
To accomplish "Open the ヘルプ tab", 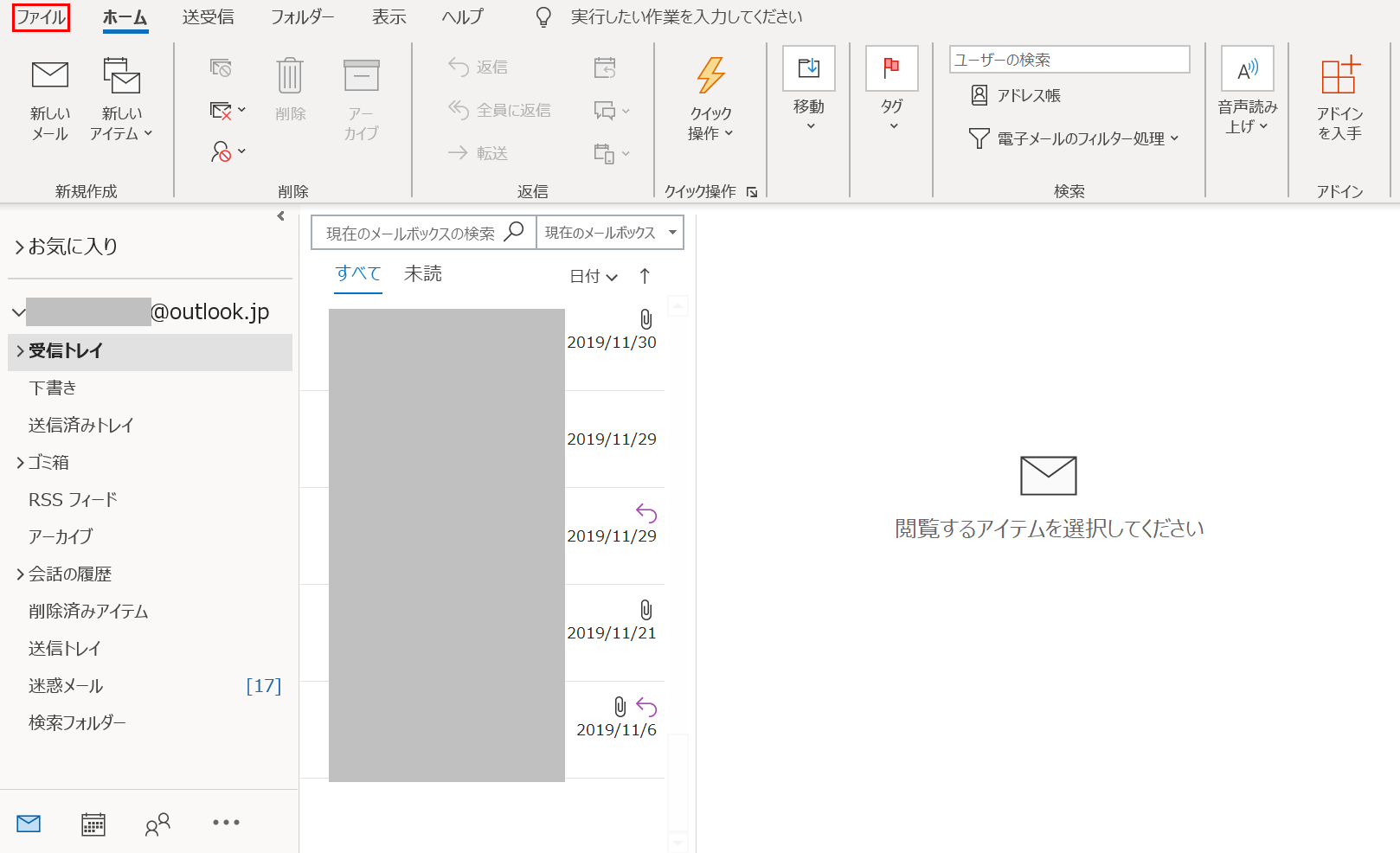I will [x=462, y=17].
